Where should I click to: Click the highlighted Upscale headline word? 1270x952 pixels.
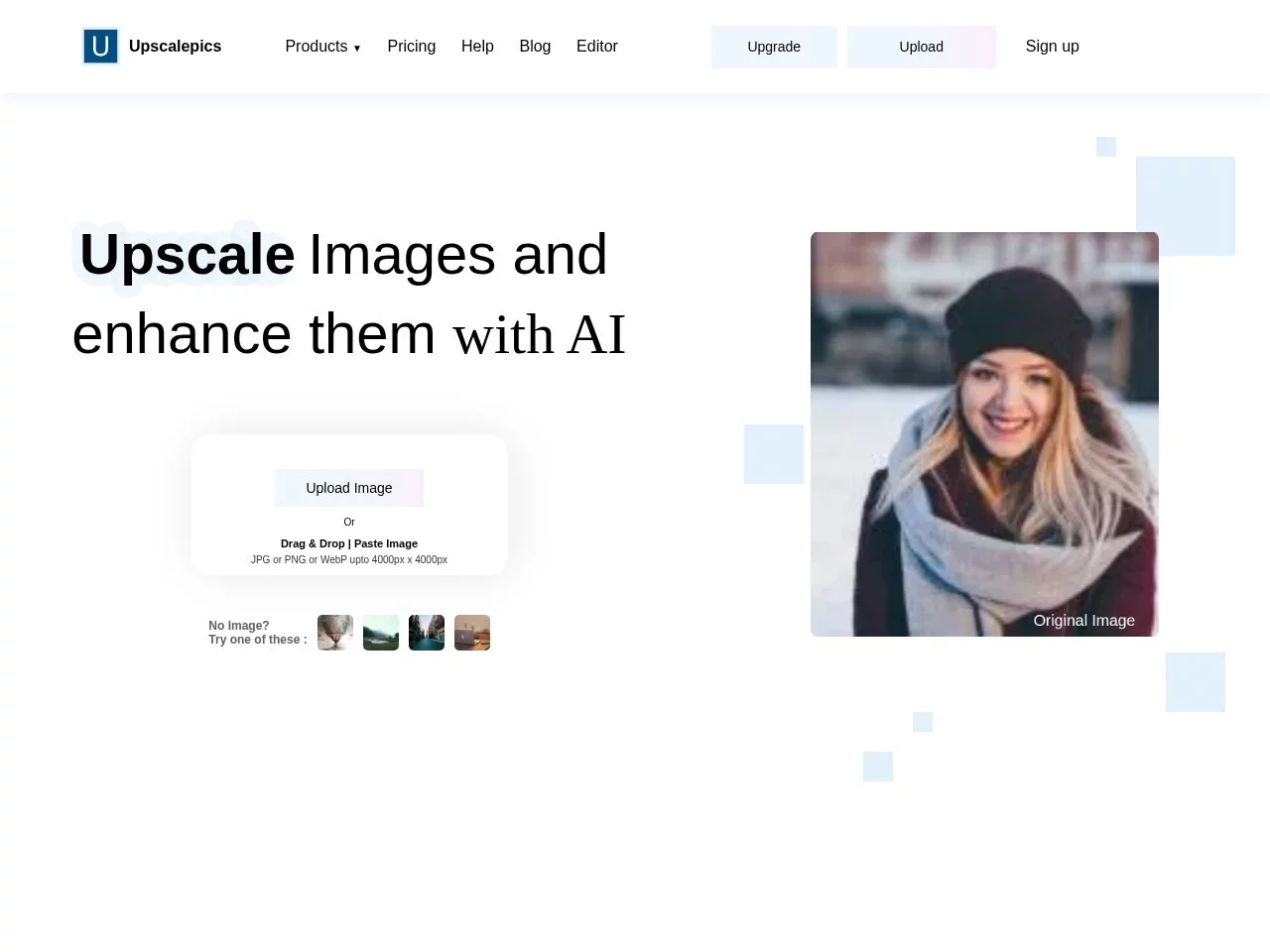pos(187,255)
